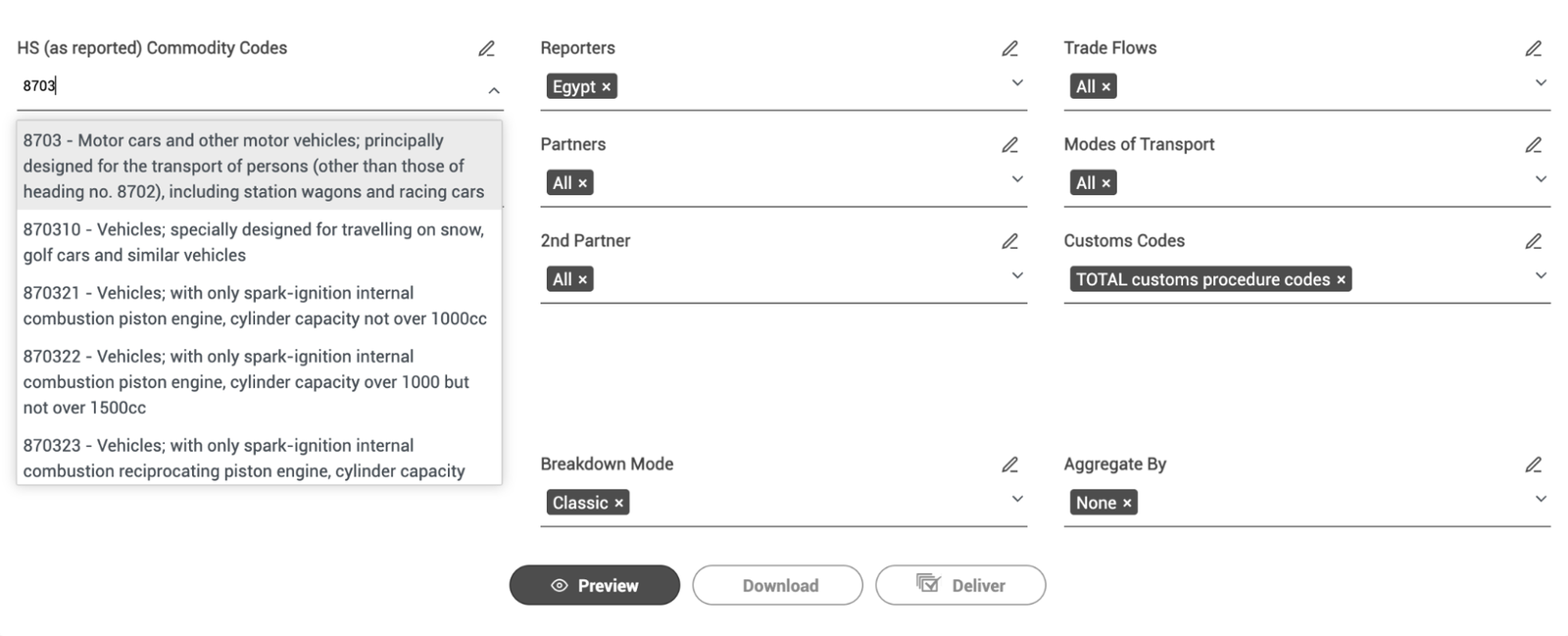1568x636 pixels.
Task: Click edit pencil for Modes of Transport
Action: (x=1533, y=145)
